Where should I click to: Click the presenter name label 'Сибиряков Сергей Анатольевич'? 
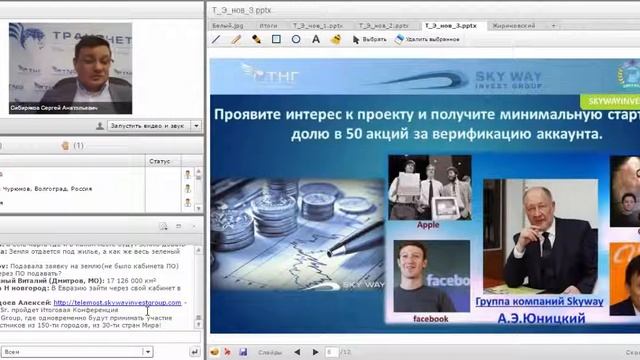54,108
